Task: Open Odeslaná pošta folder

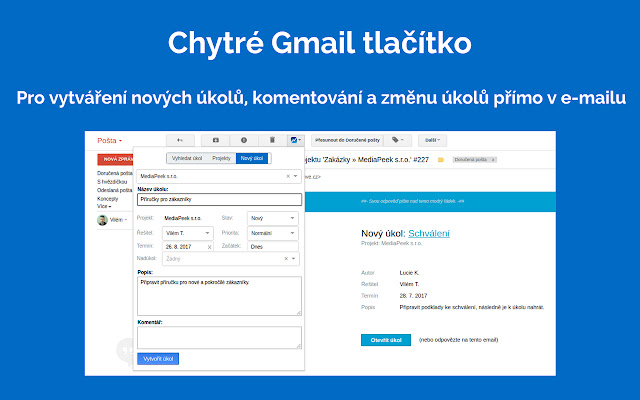Action: click(115, 191)
